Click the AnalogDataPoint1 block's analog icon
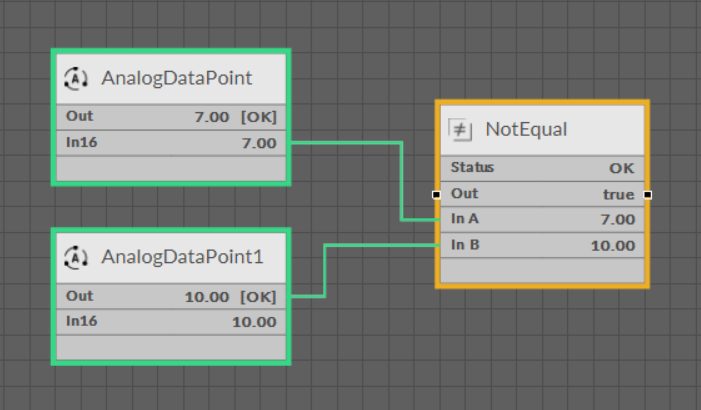Image resolution: width=701 pixels, height=410 pixels. coord(76,257)
